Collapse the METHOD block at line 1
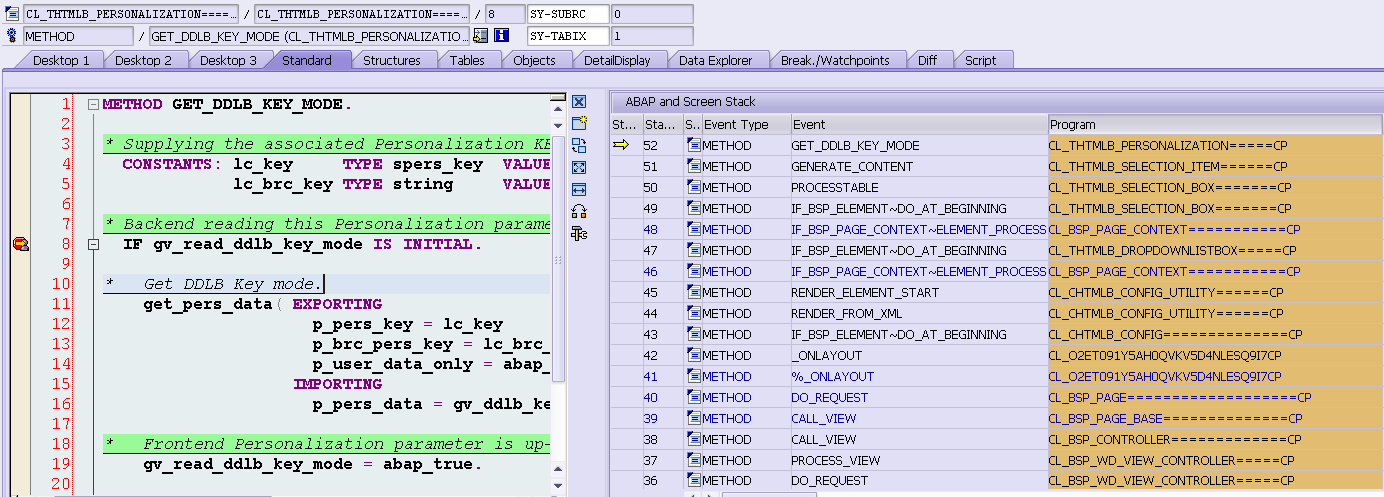This screenshot has height=497, width=1384. point(93,104)
